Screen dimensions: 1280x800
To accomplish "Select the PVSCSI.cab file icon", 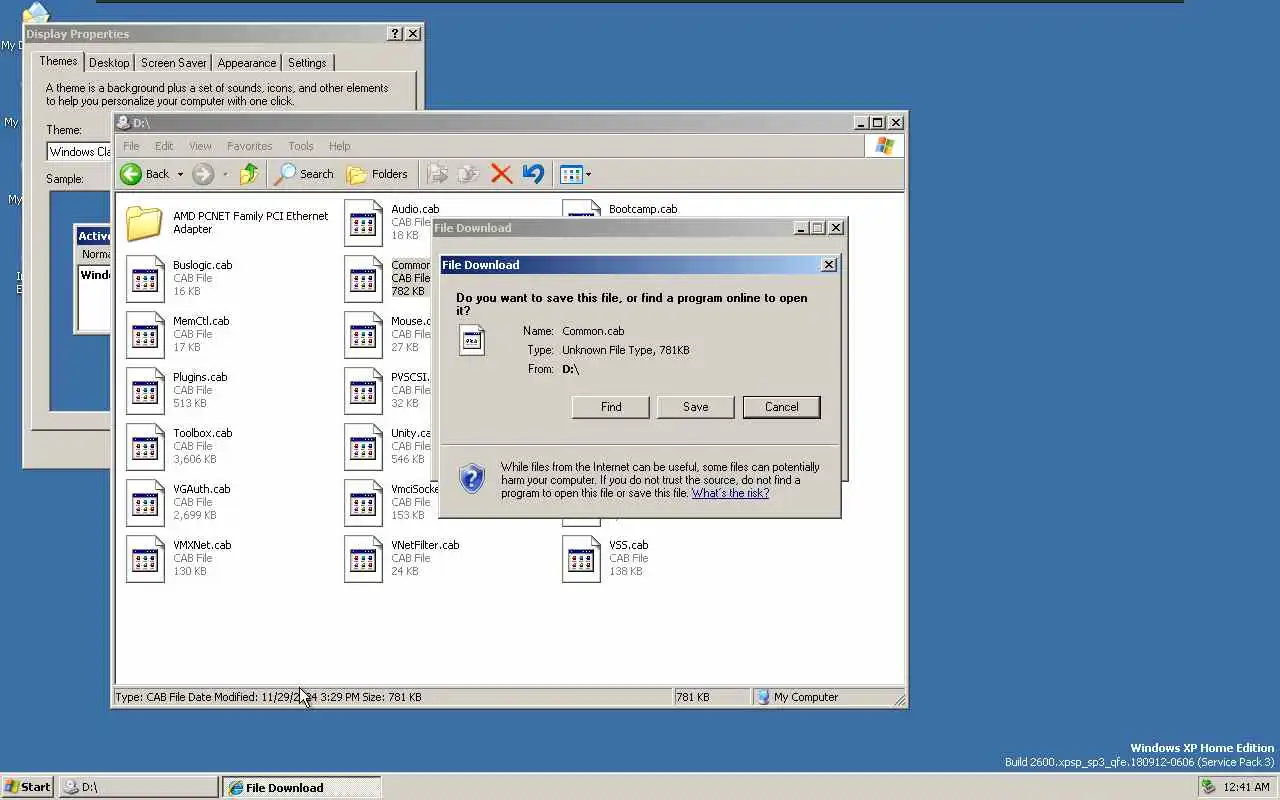I will coord(363,391).
